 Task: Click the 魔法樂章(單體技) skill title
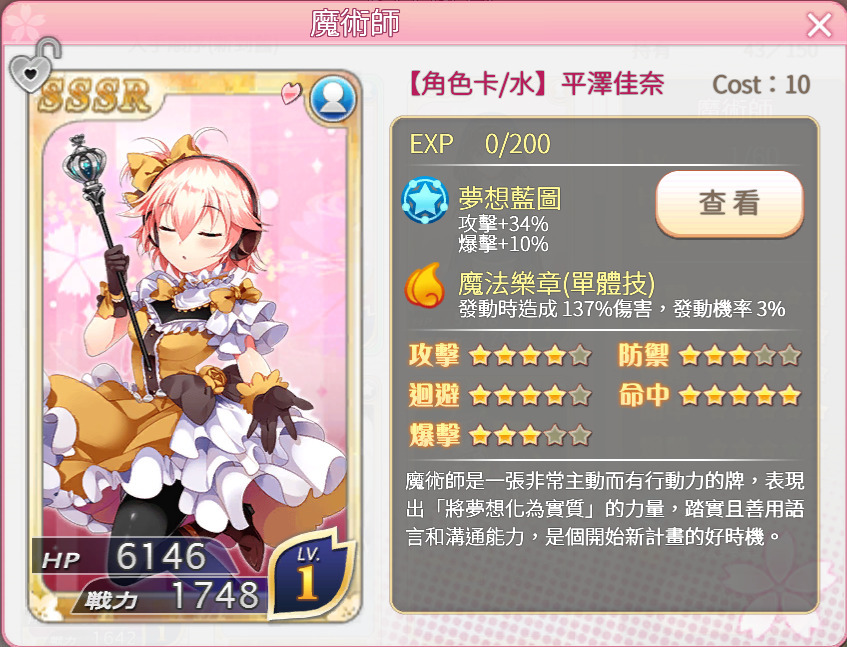click(556, 282)
